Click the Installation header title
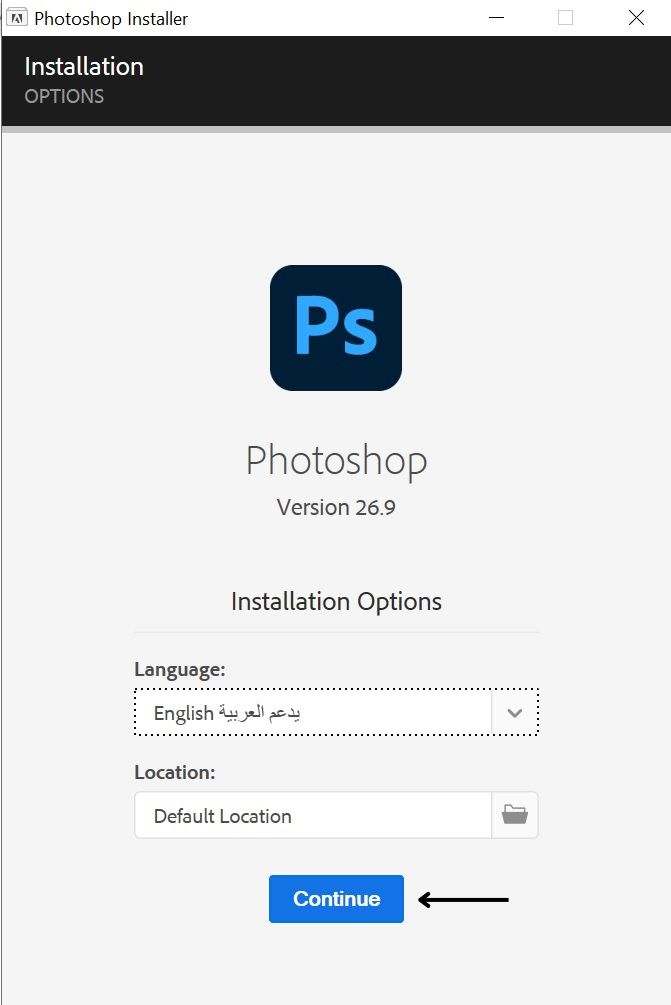 pos(84,67)
